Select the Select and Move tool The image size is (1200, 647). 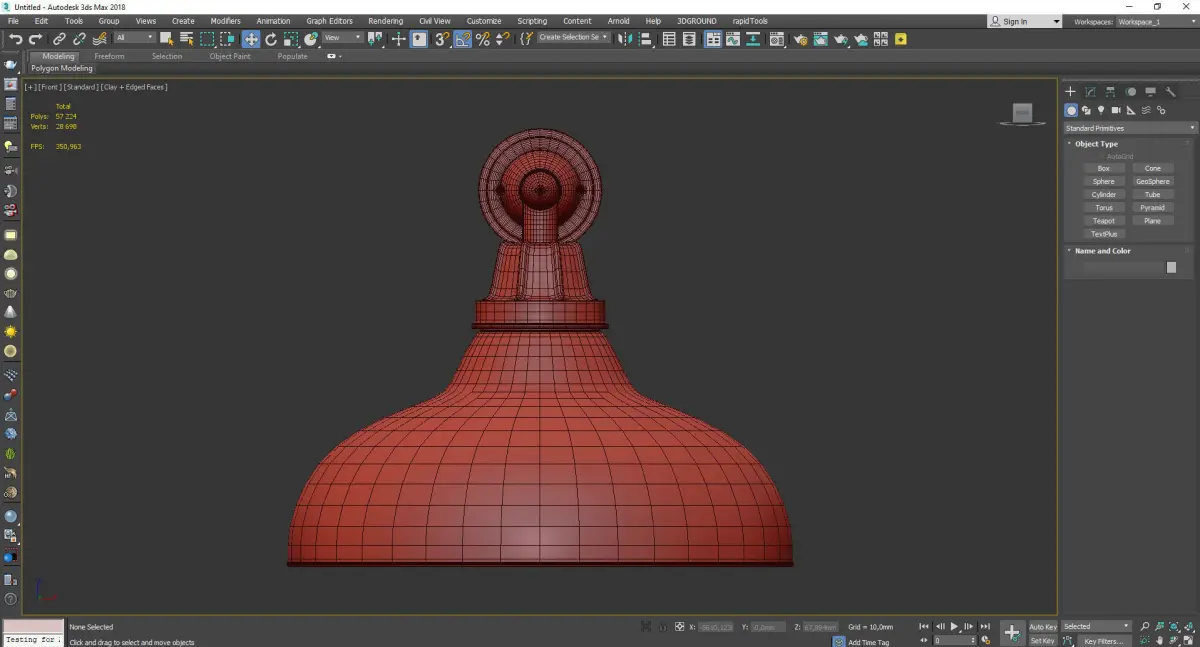(250, 39)
